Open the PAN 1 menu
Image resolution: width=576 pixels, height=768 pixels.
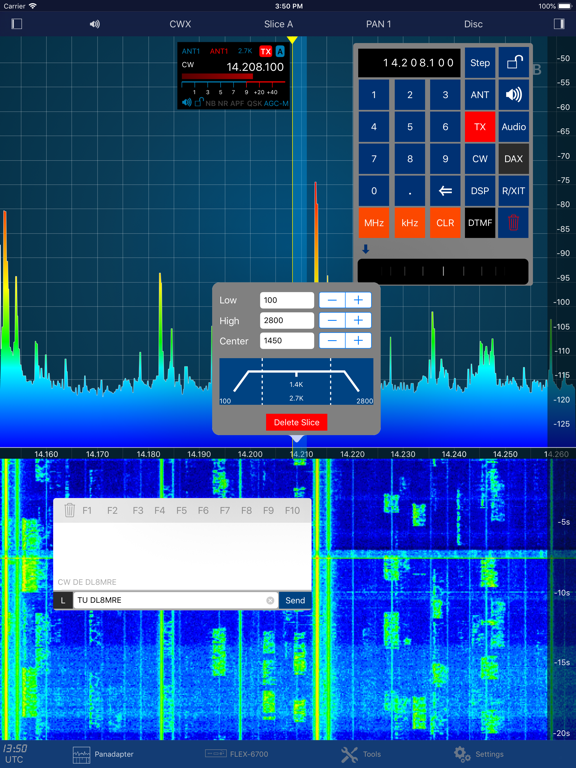tap(378, 24)
